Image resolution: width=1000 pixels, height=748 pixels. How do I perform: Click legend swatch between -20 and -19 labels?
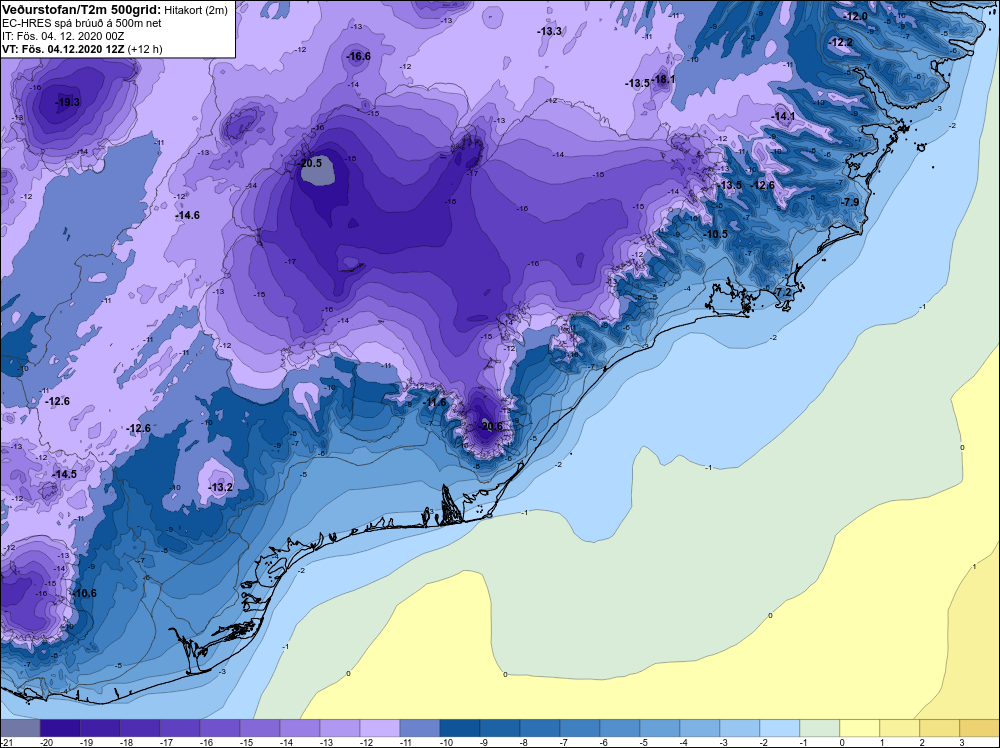coord(60,728)
